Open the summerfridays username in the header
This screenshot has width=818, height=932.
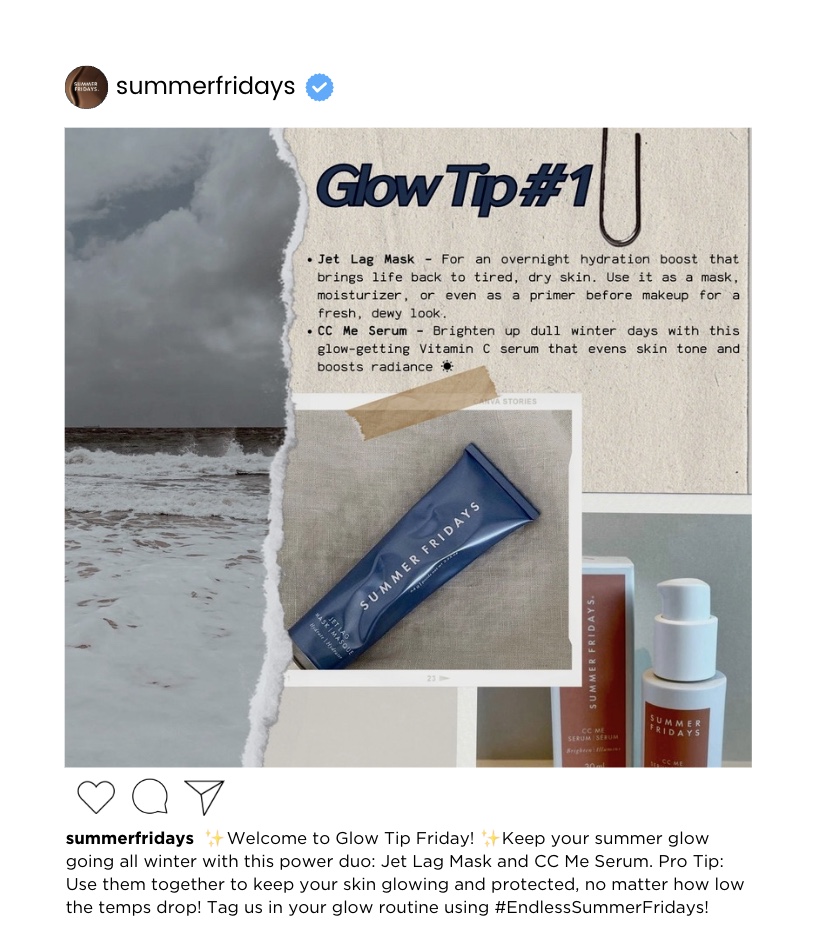(205, 86)
